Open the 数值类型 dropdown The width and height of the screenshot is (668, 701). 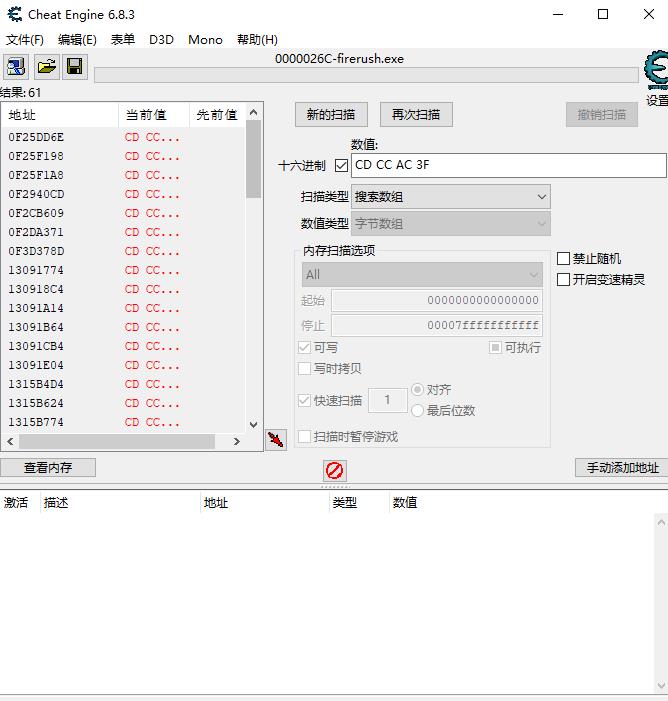(451, 224)
